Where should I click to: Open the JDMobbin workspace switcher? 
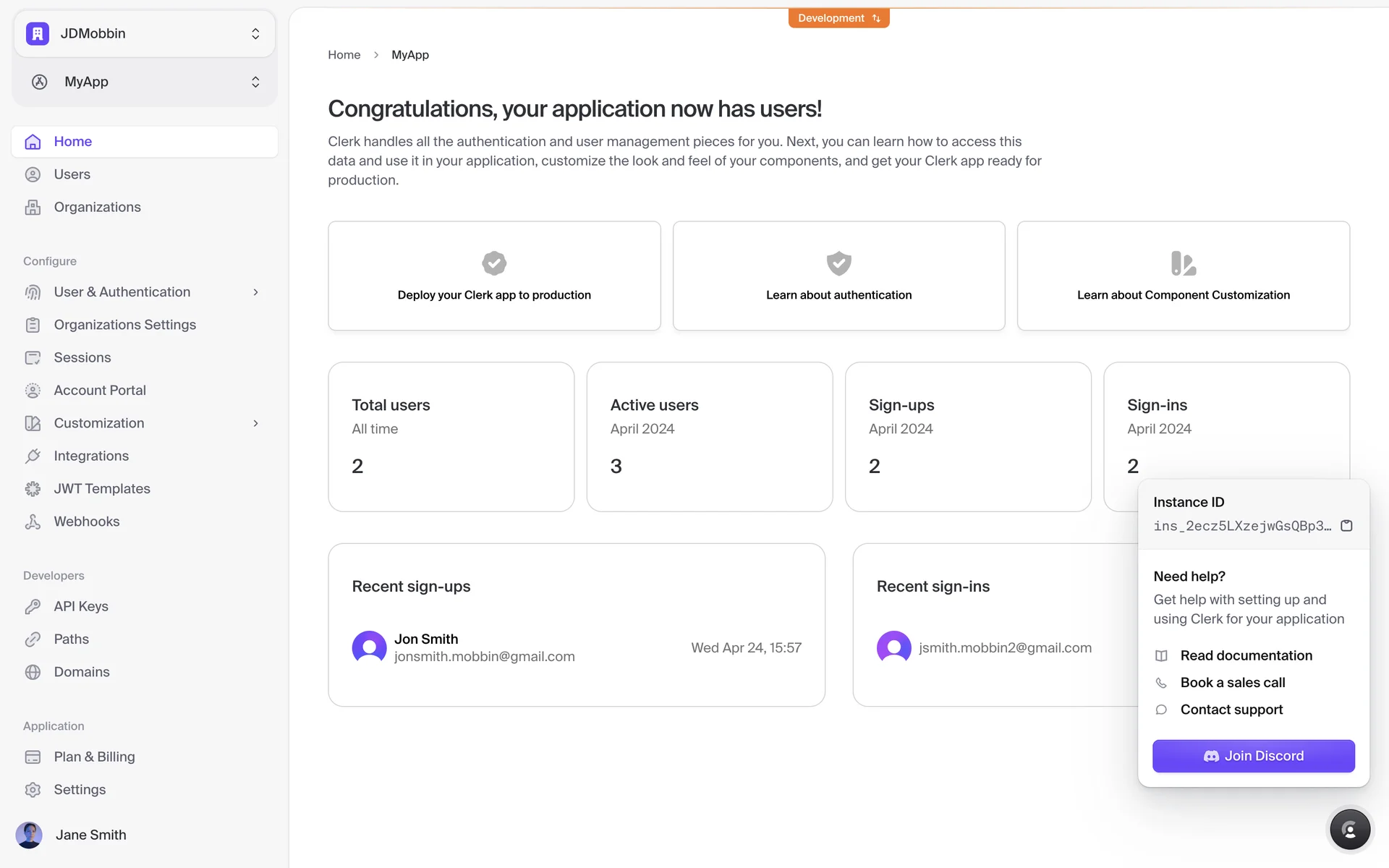point(145,33)
